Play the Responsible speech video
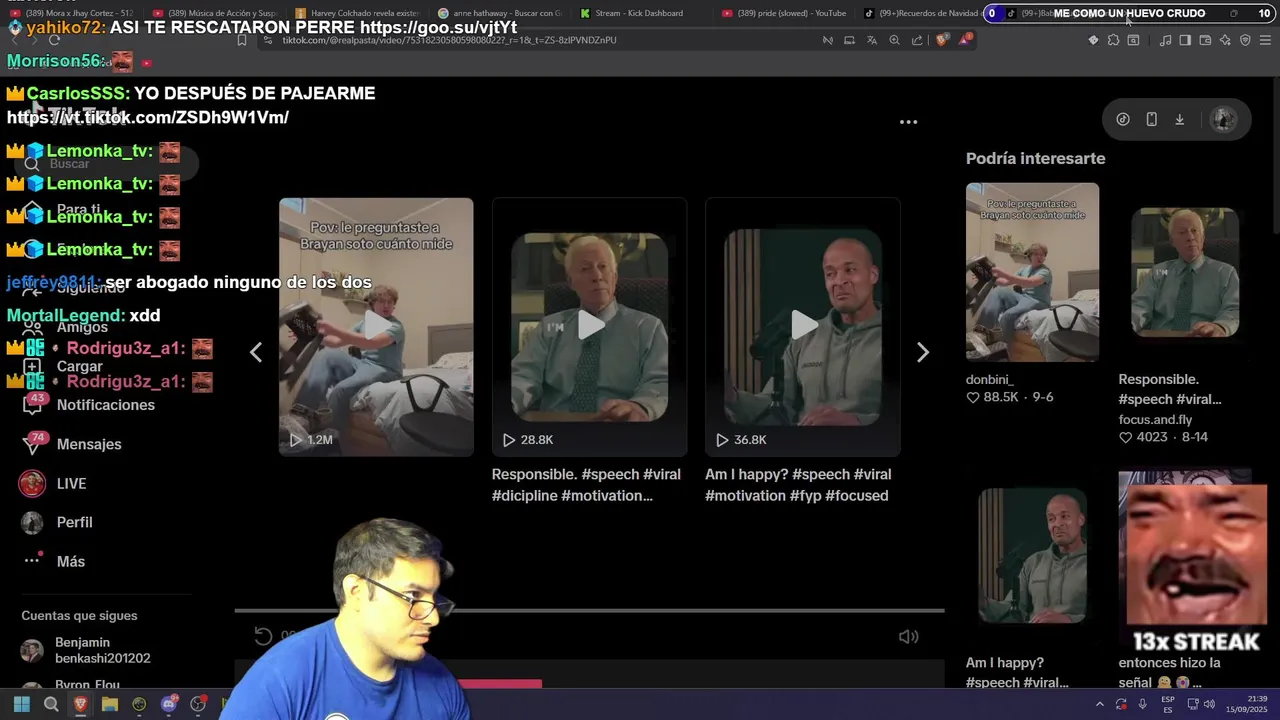Screen dimensions: 1280x720 (x=589, y=326)
